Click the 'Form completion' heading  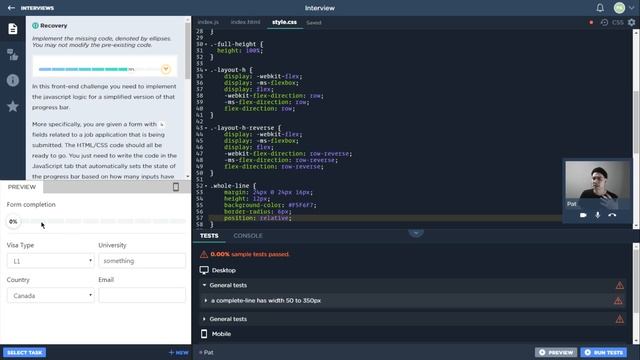point(31,204)
